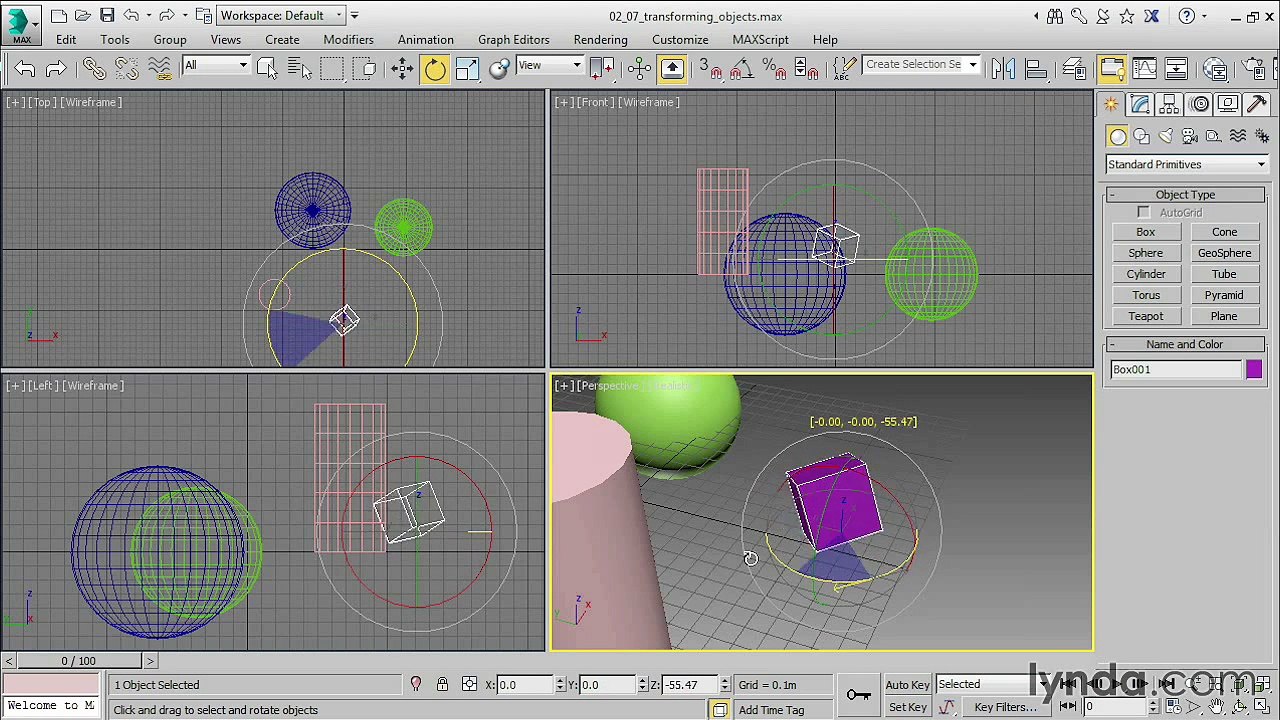Open the Select by Name list icon
This screenshot has height=720, width=1280.
300,68
